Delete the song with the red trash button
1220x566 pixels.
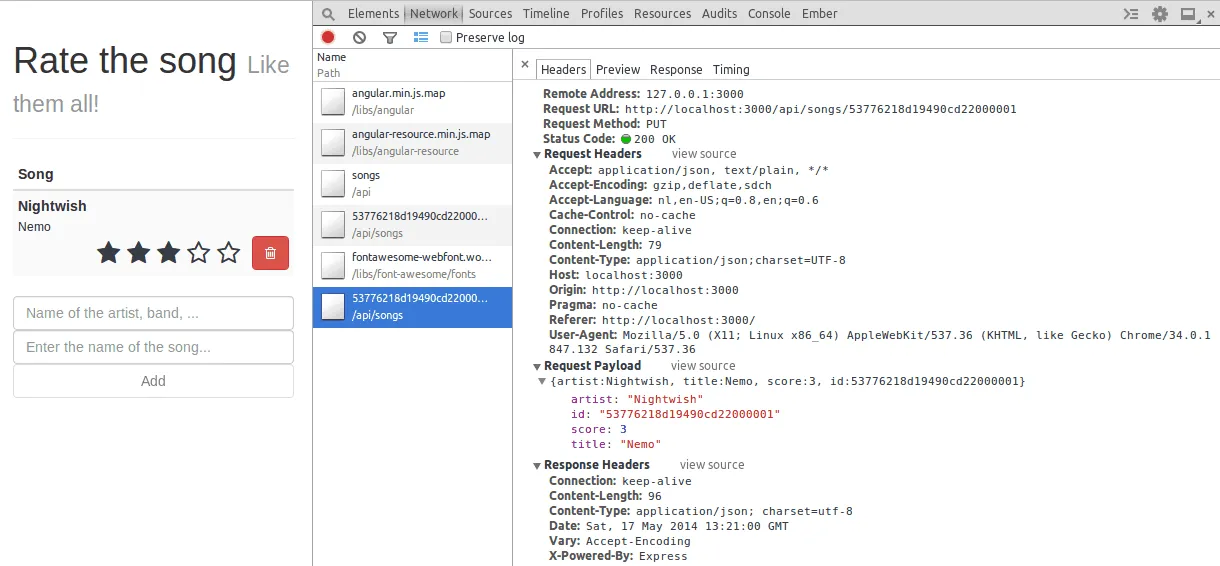[270, 253]
